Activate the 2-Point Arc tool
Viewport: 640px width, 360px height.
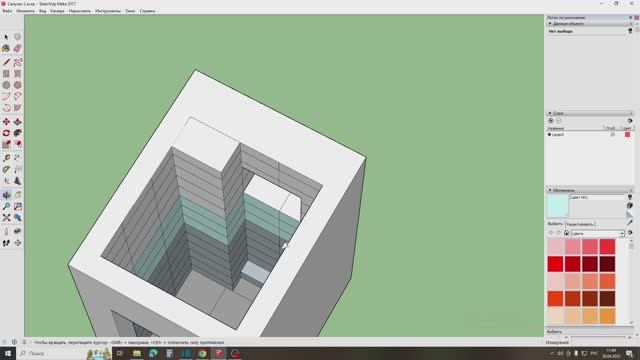click(18, 96)
